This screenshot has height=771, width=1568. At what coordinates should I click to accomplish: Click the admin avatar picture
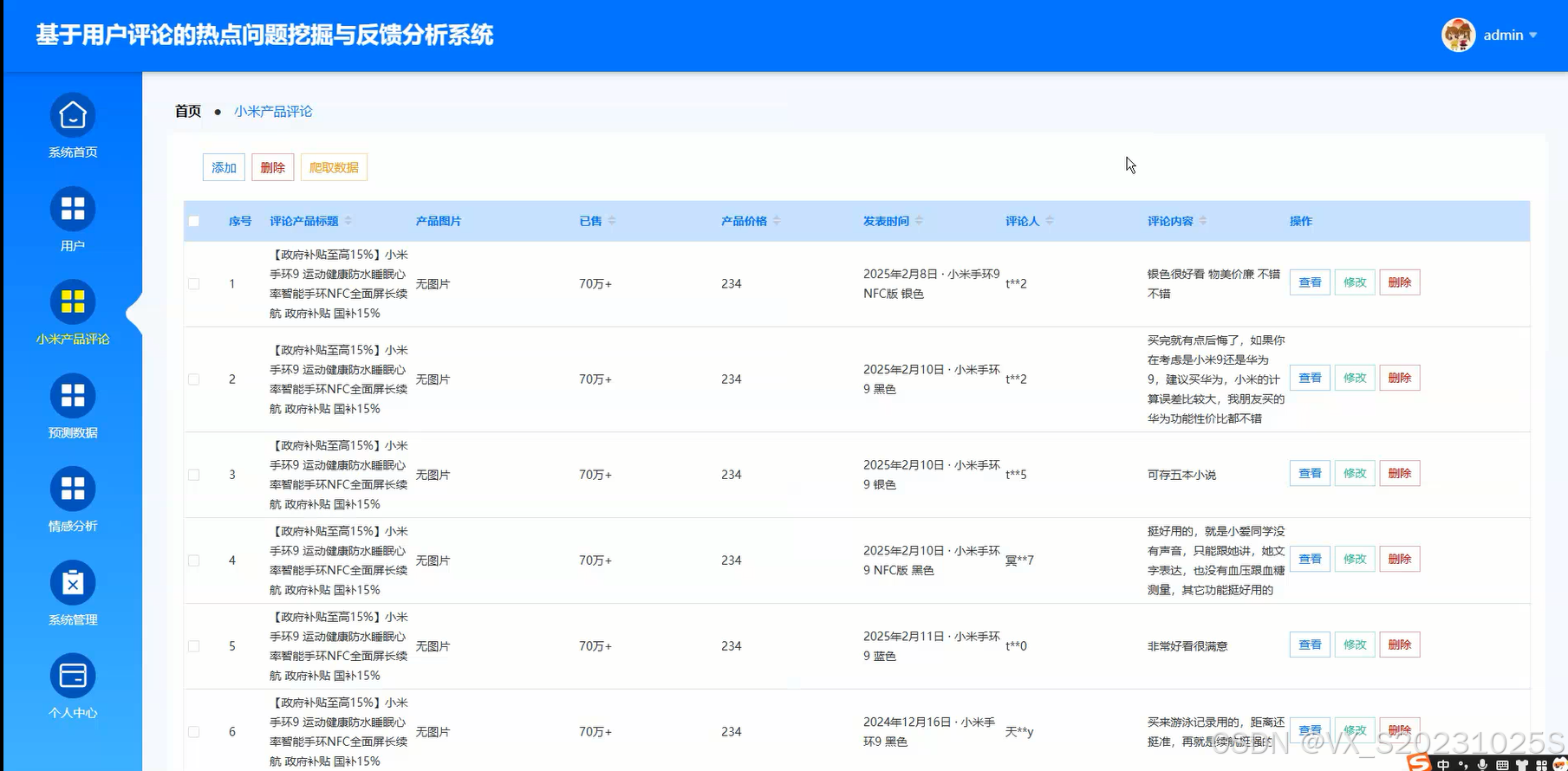1458,35
